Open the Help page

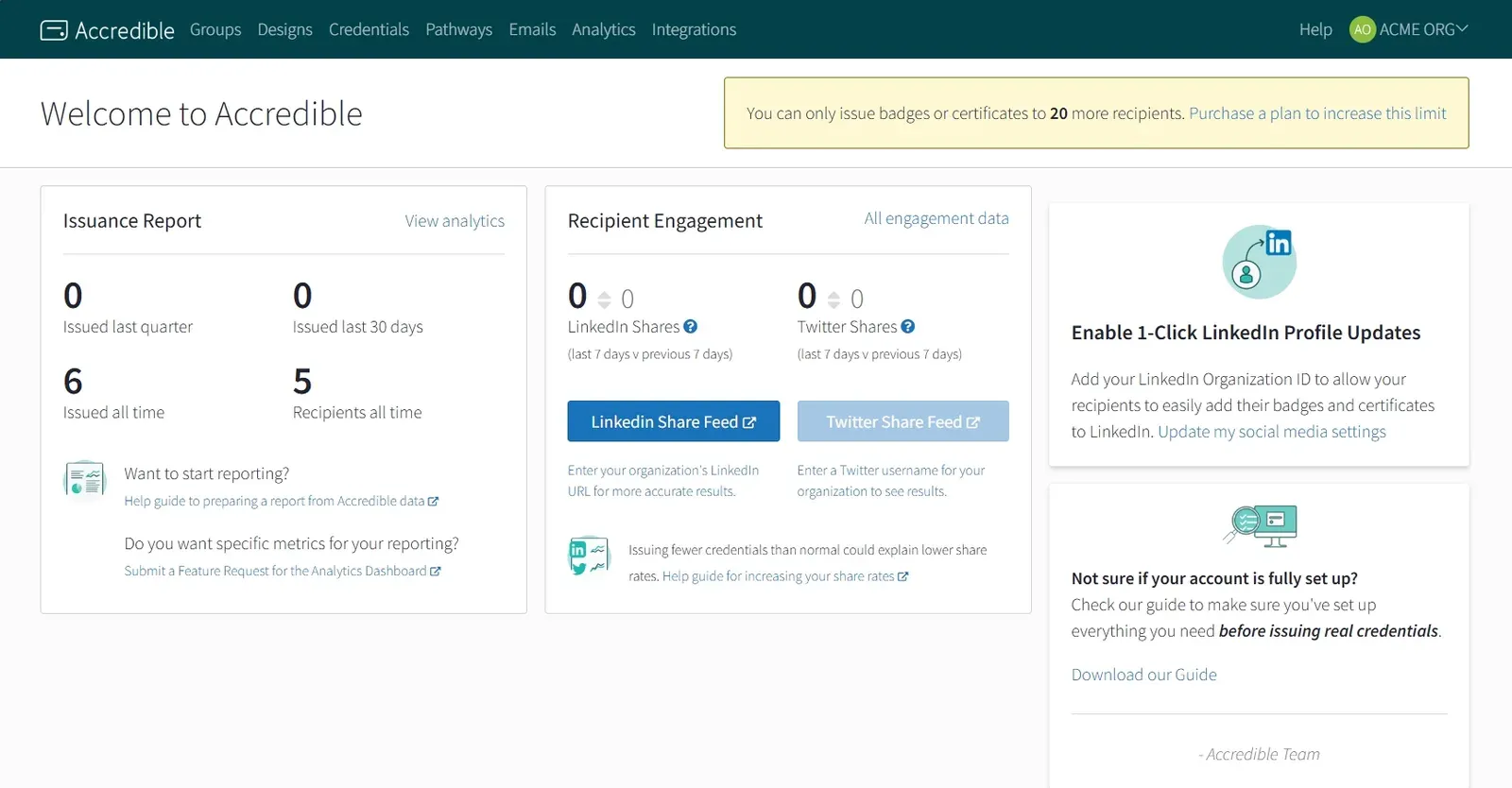pyautogui.click(x=1315, y=29)
